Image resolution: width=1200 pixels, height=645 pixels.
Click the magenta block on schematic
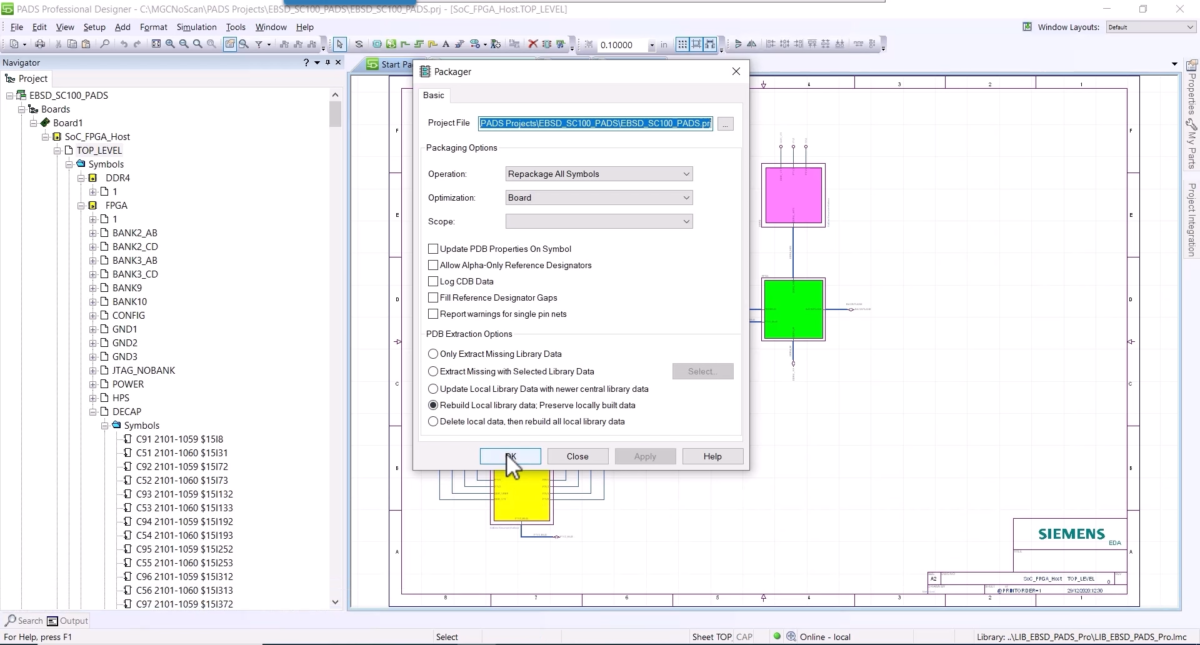coord(794,194)
